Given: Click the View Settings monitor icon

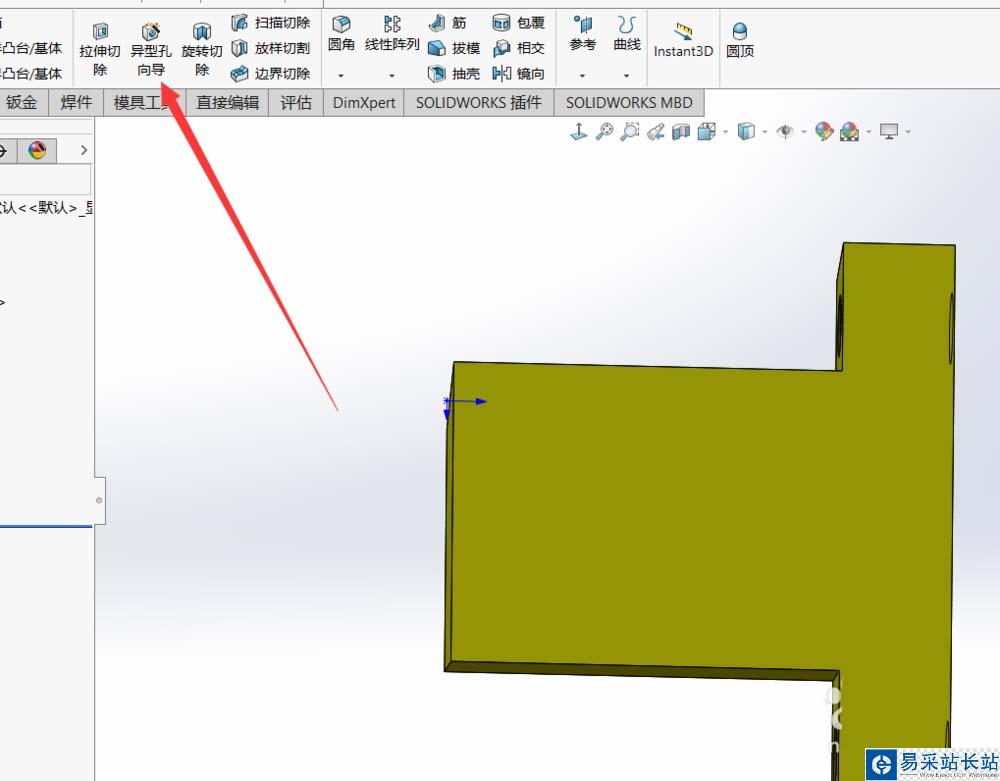Looking at the screenshot, I should click(889, 131).
